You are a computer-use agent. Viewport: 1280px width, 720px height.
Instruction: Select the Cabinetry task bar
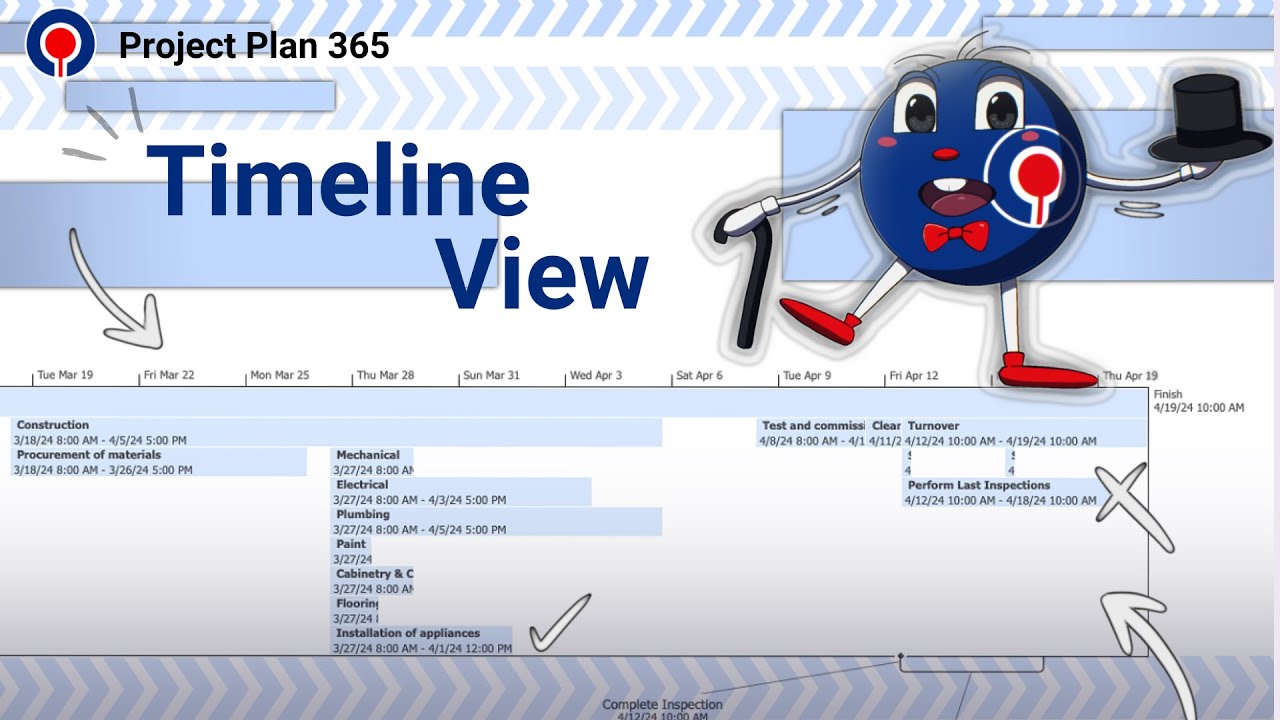point(372,581)
